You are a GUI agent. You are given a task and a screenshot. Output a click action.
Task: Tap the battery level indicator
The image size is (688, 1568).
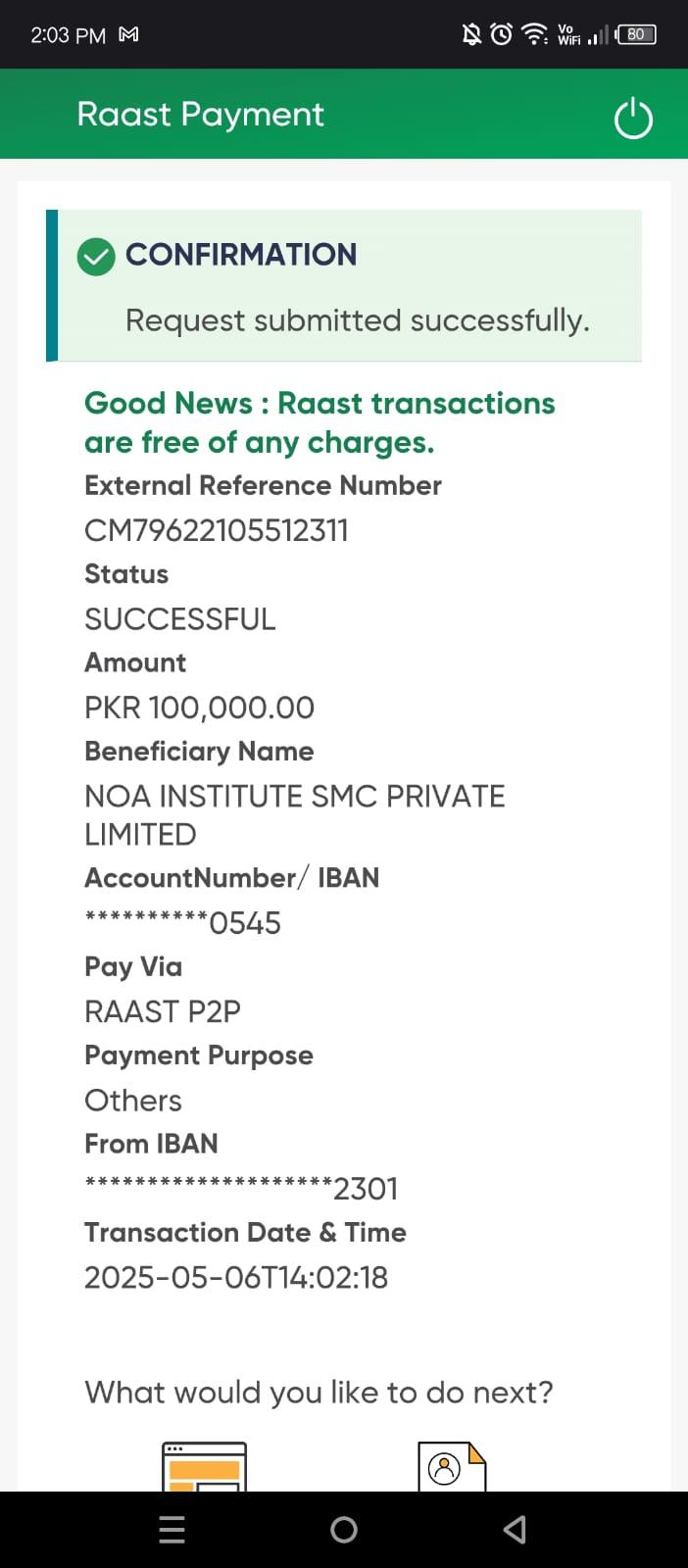[636, 34]
